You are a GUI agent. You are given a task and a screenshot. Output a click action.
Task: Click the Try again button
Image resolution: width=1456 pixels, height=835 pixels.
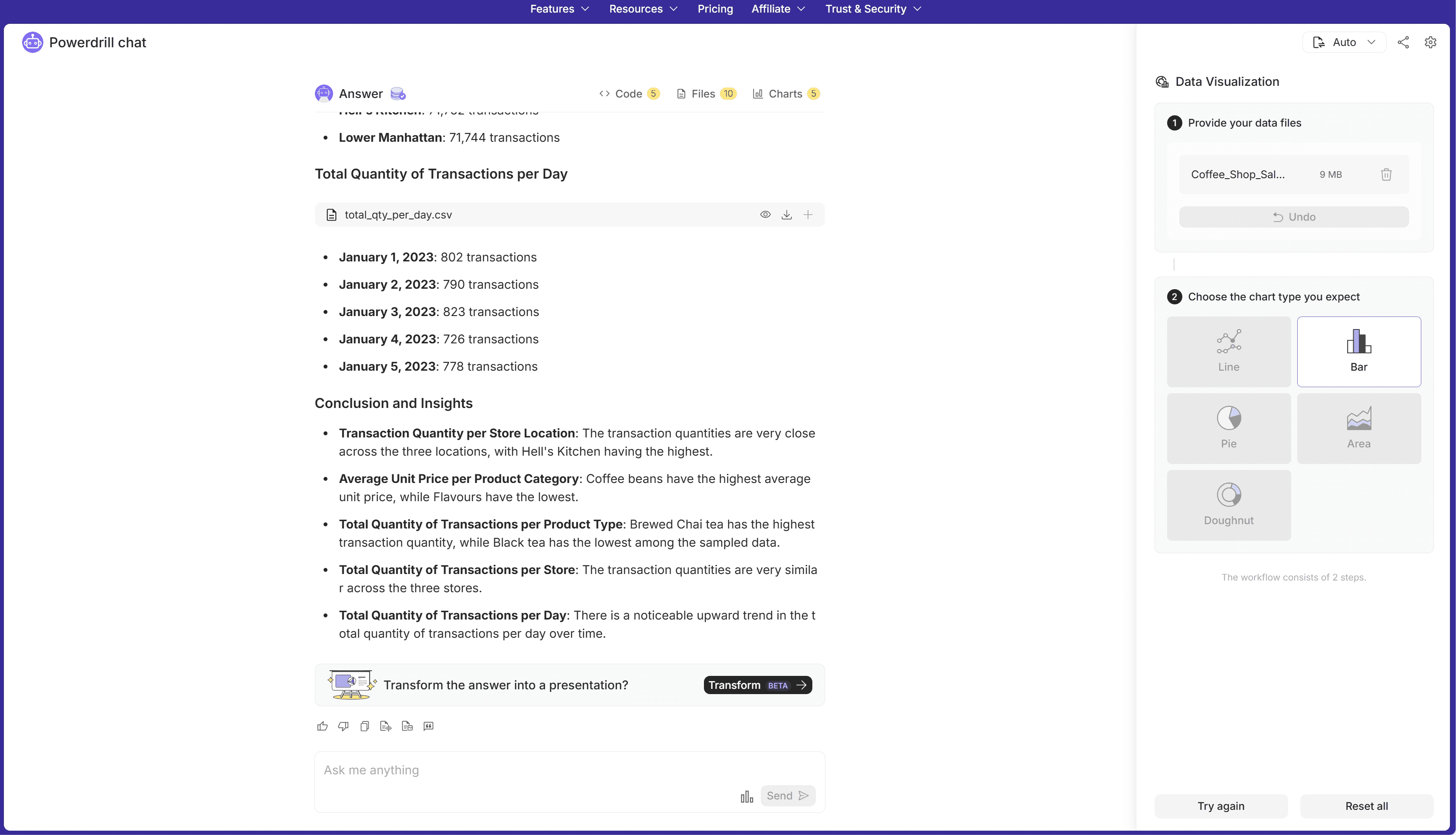pos(1221,806)
